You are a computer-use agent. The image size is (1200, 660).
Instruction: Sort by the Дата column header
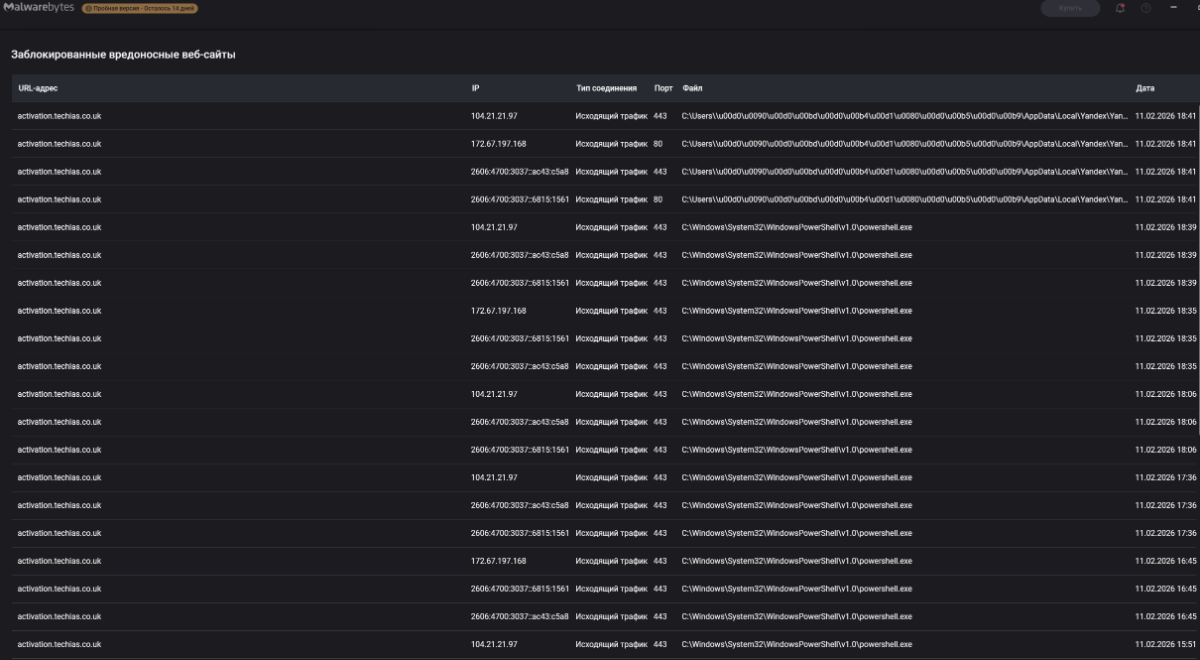click(x=1145, y=88)
